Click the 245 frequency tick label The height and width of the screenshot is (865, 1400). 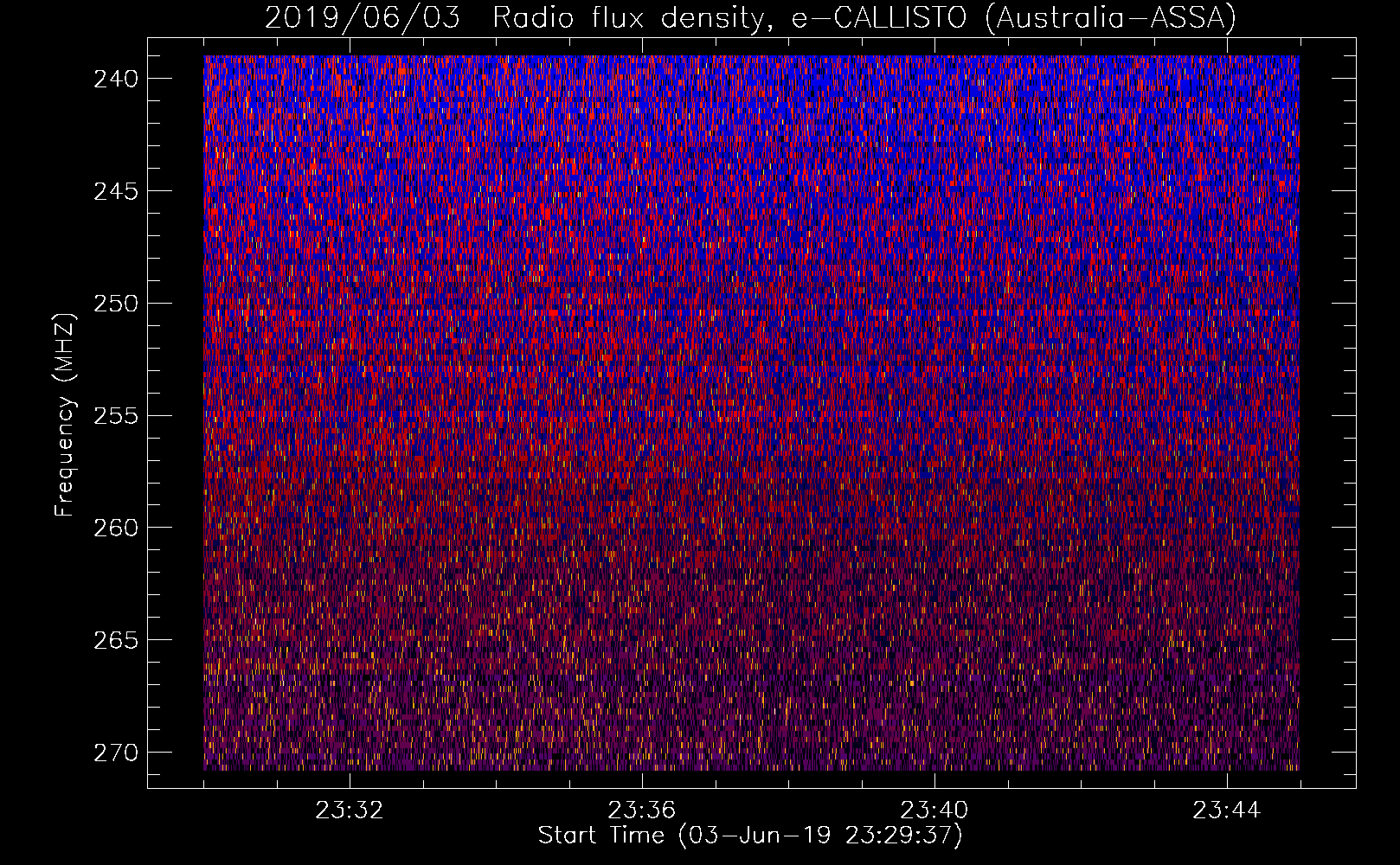point(116,191)
